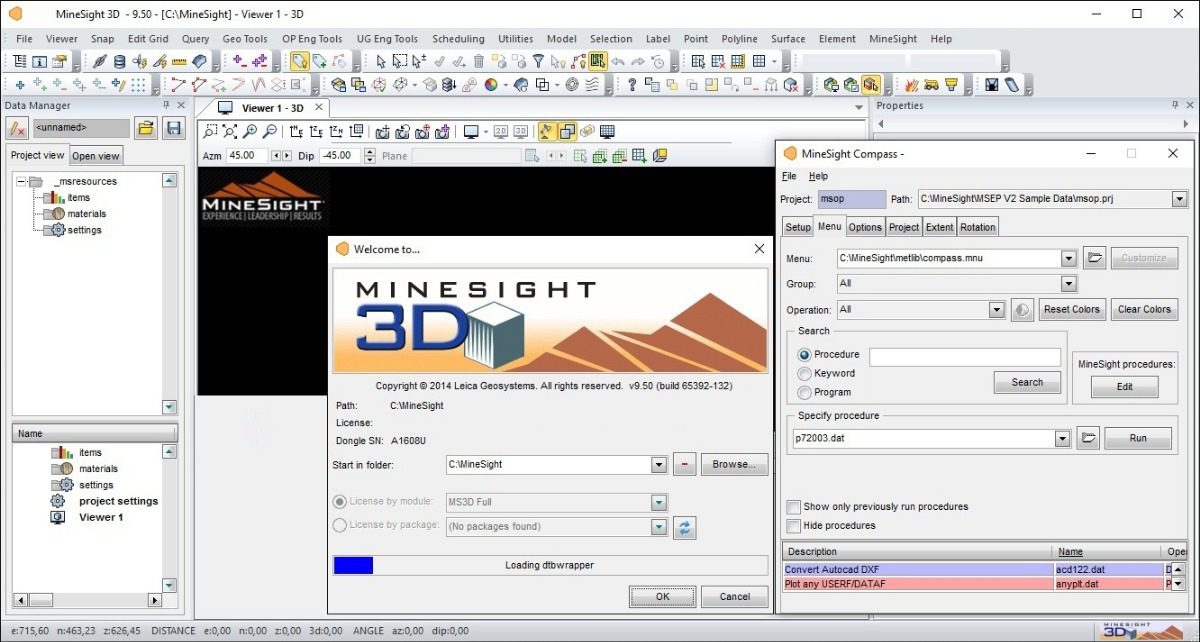Click the grid monitor icon in viewer toolbar
The width and height of the screenshot is (1200, 642).
point(607,131)
